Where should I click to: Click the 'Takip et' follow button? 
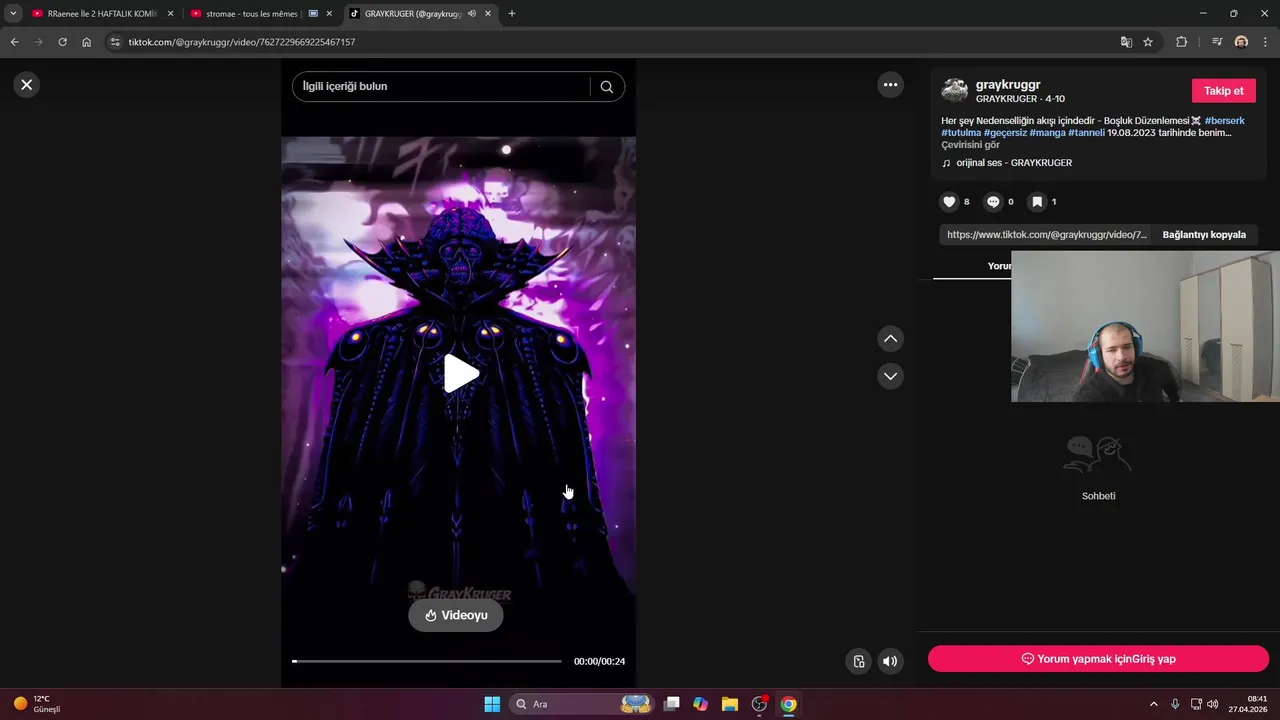coord(1223,91)
